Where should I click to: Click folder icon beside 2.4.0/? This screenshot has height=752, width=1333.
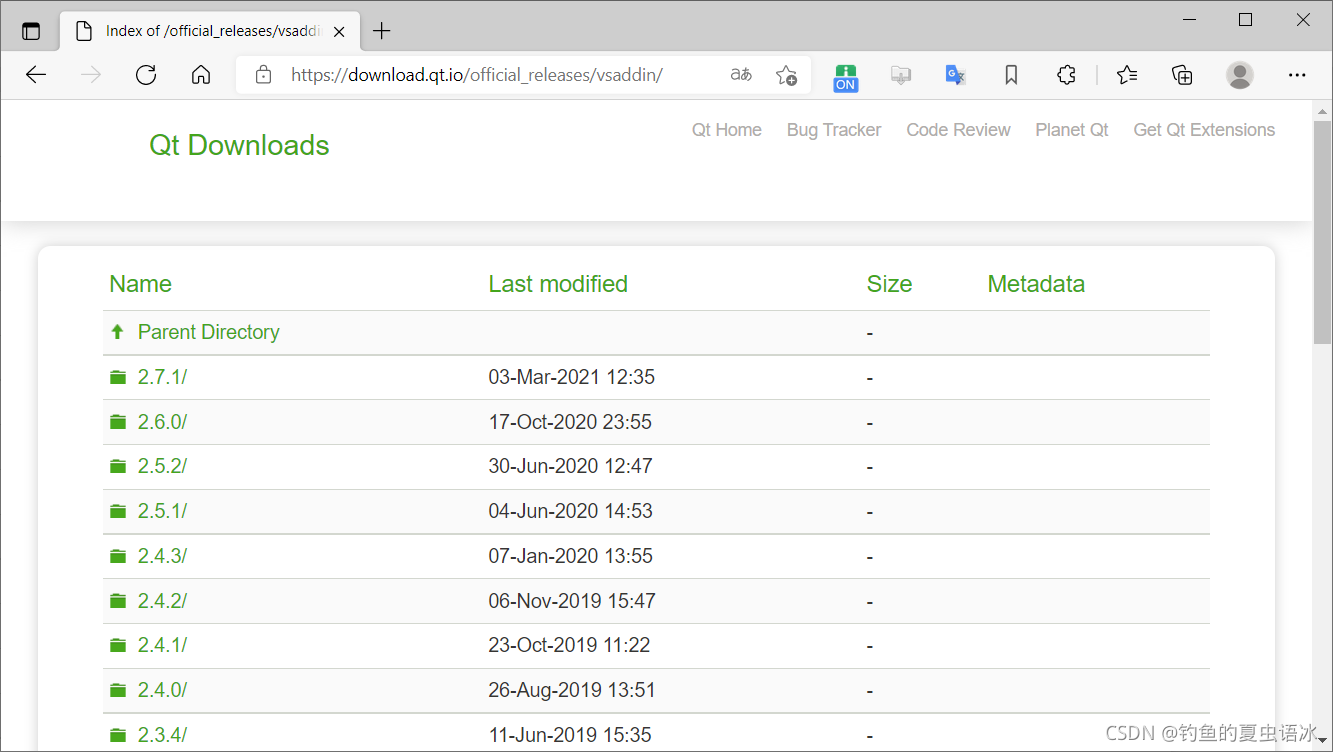pyautogui.click(x=118, y=690)
